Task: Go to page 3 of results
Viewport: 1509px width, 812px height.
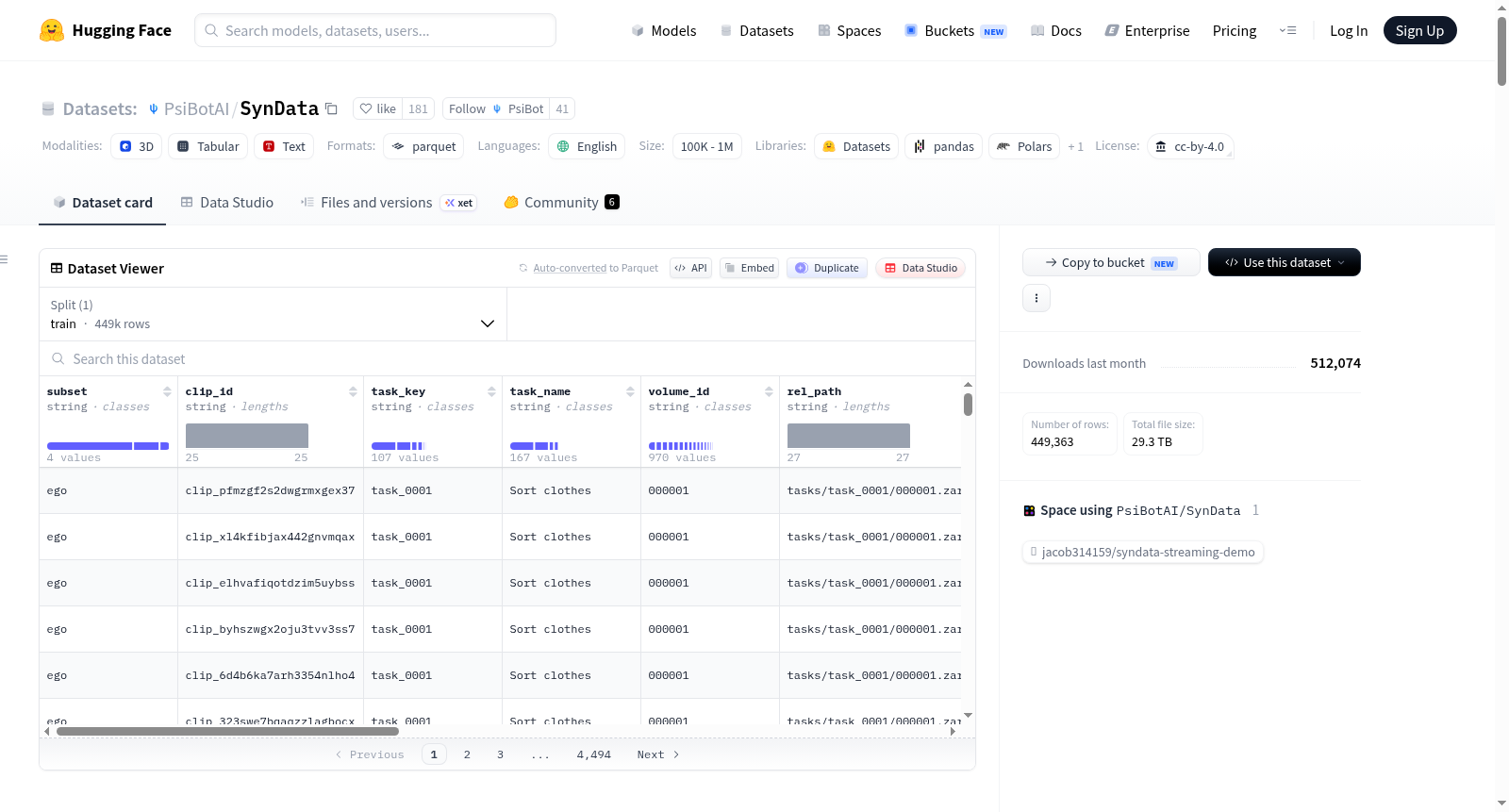Action: (x=500, y=754)
